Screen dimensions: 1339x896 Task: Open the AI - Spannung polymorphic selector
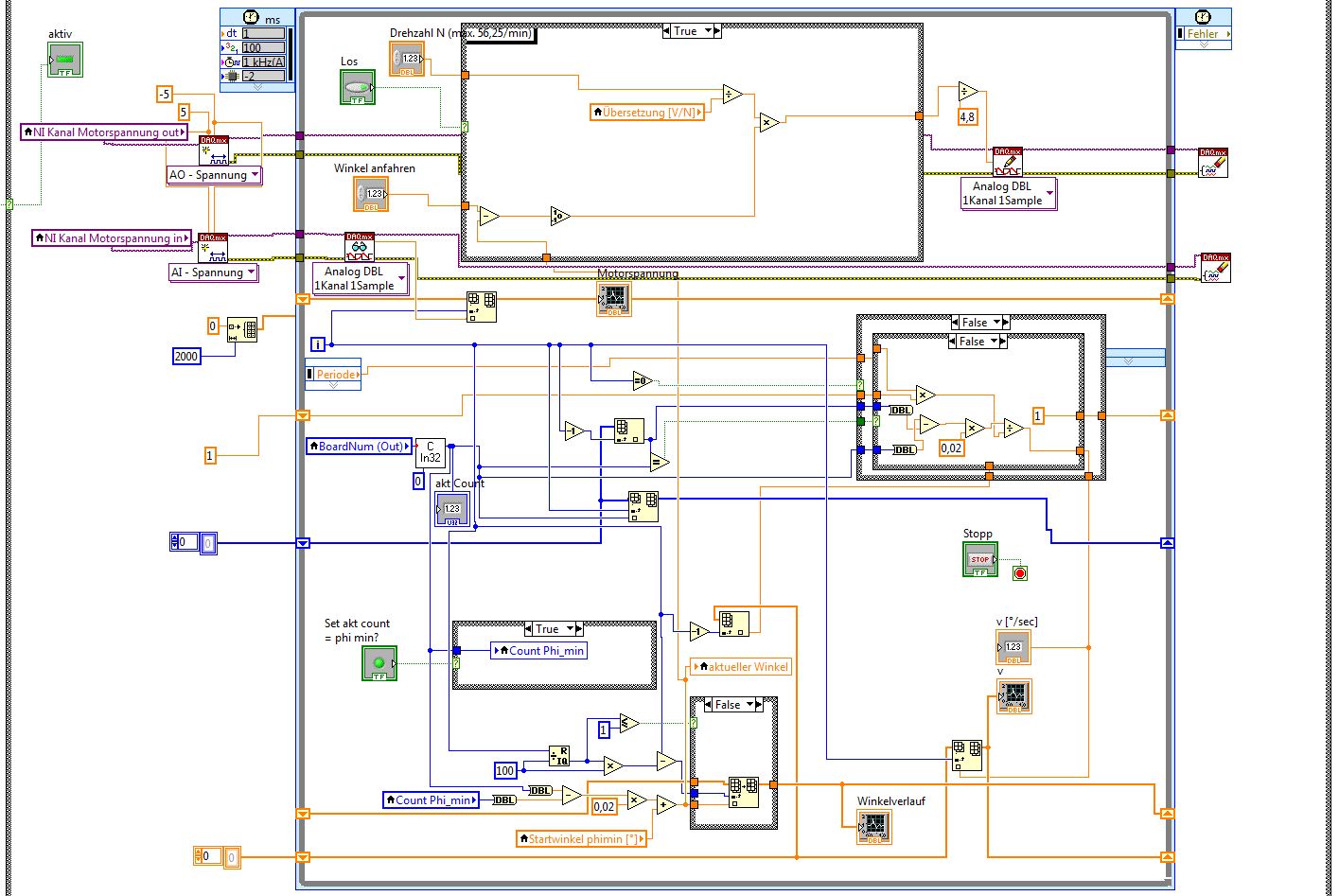tap(213, 272)
